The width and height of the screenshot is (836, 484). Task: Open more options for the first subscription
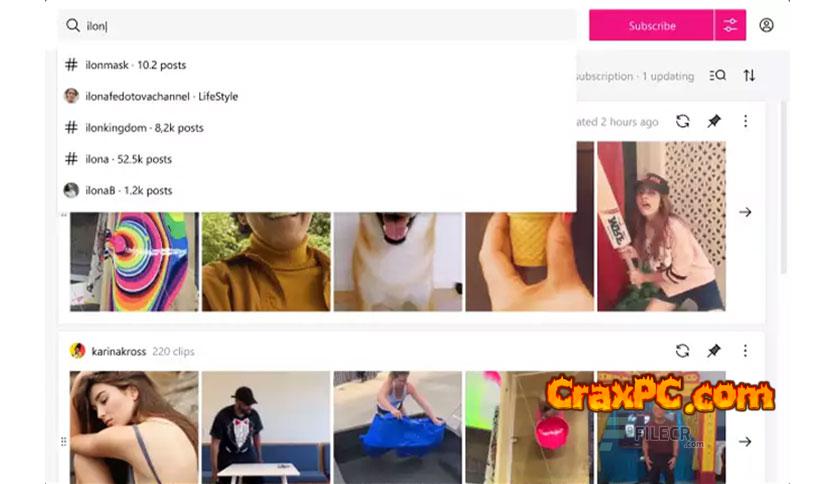point(745,121)
